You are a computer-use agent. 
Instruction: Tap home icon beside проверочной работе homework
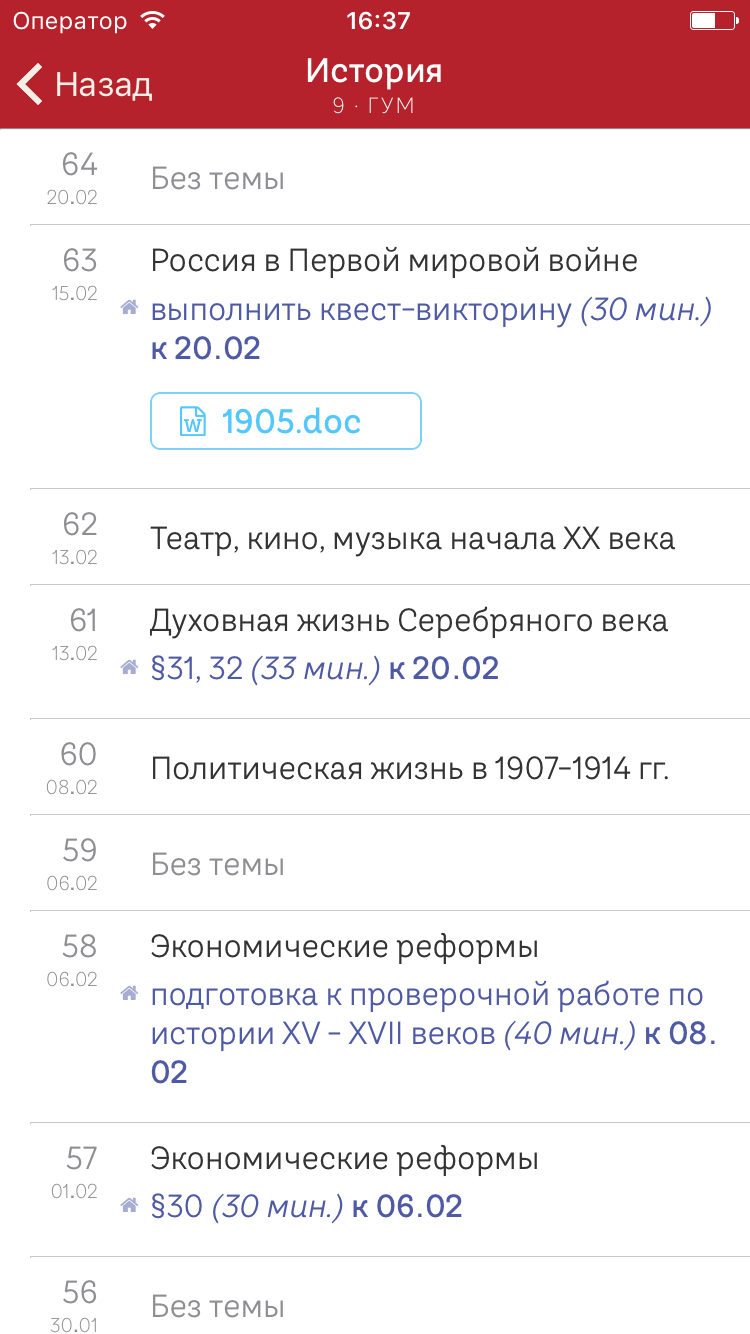coord(128,994)
